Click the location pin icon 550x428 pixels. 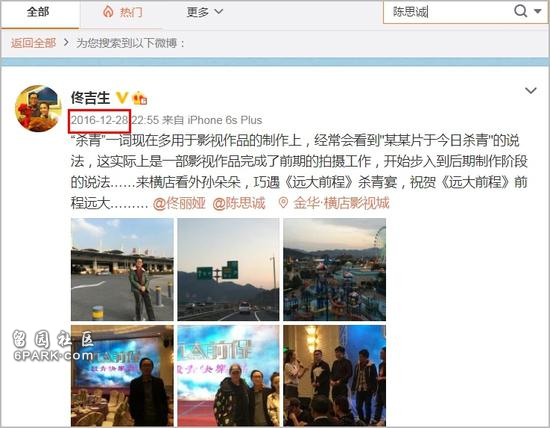[x=283, y=203]
